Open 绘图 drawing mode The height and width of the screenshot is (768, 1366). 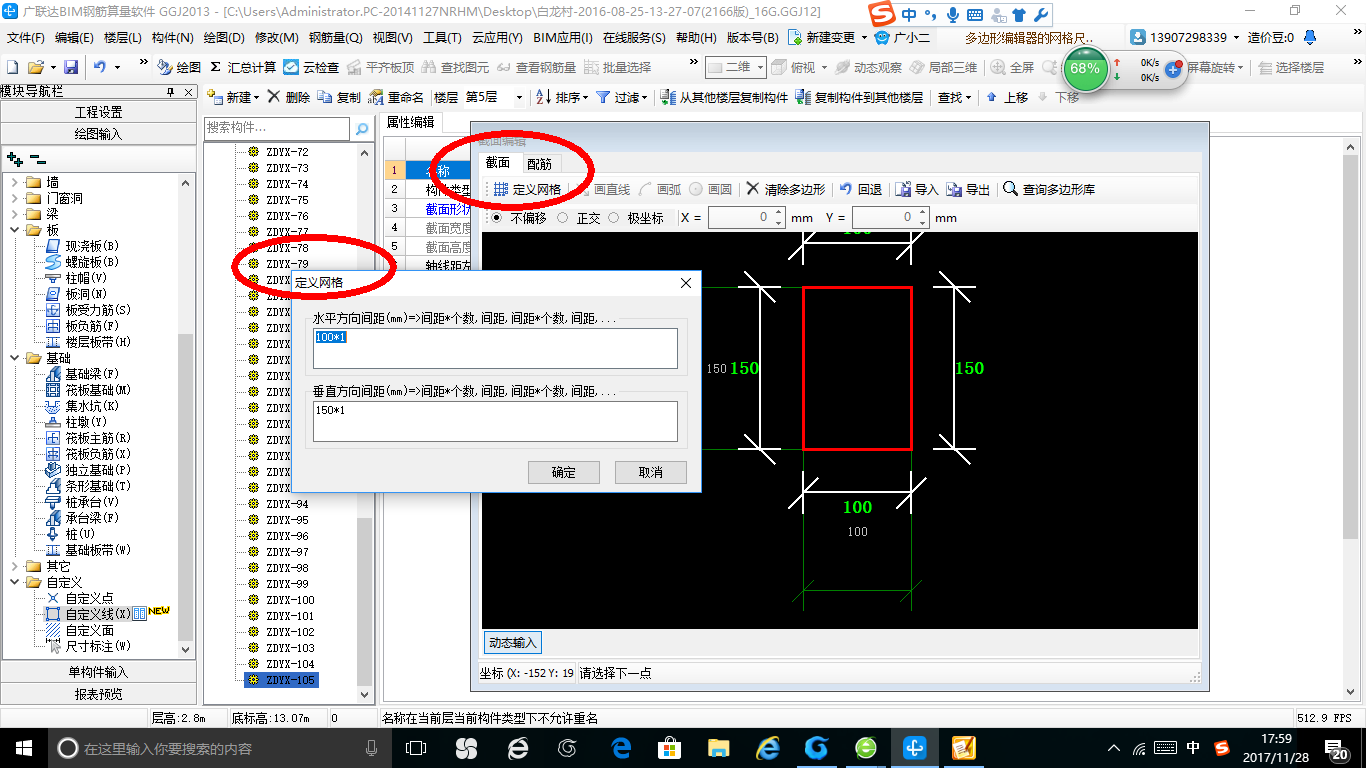tap(179, 67)
